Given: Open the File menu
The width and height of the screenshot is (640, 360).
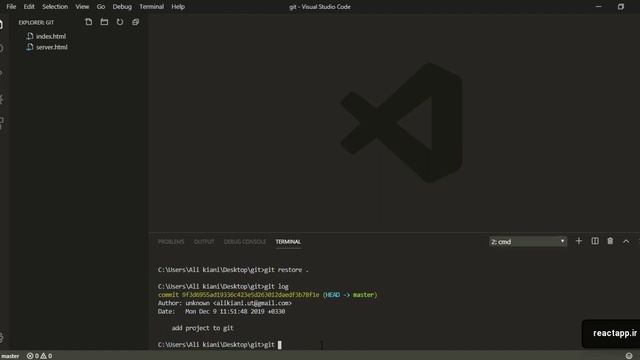Looking at the screenshot, I should coord(11,7).
